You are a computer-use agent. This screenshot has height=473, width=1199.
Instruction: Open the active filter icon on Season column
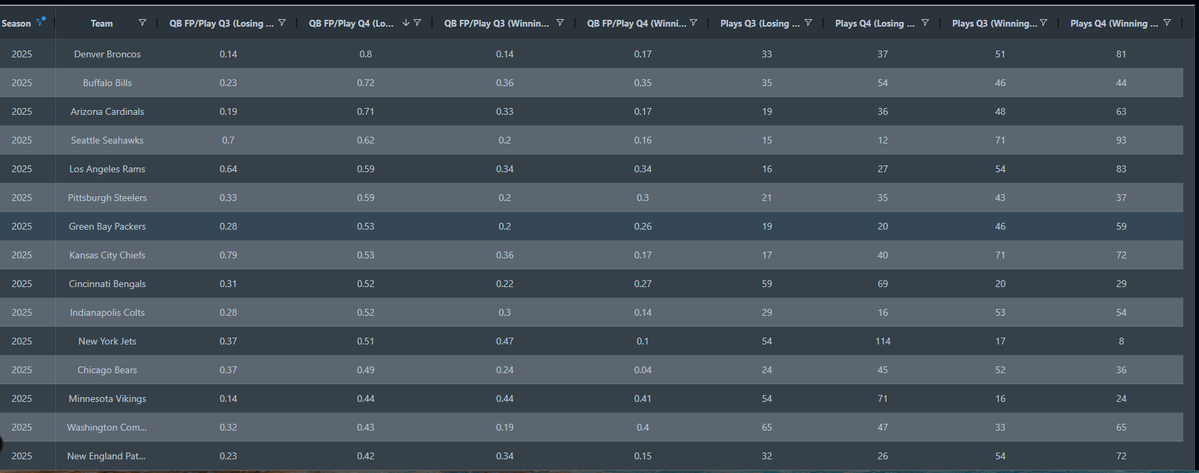(x=41, y=22)
